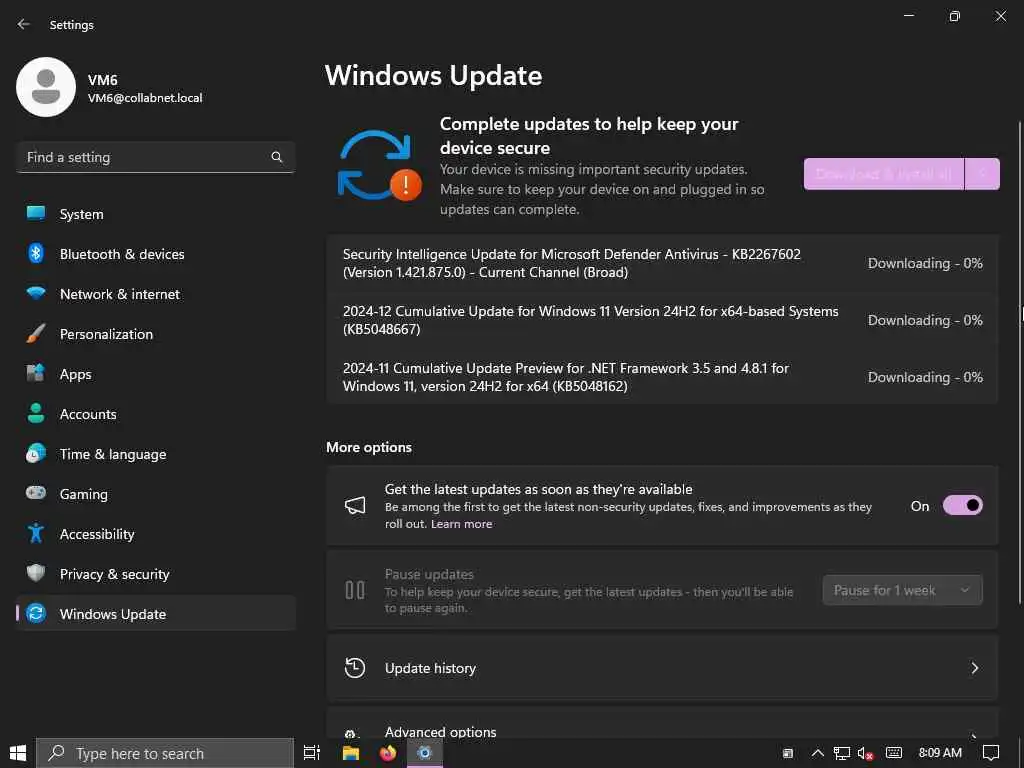Click Downloading - 0% status for KB5048162
The height and width of the screenshot is (768, 1024).
(925, 377)
